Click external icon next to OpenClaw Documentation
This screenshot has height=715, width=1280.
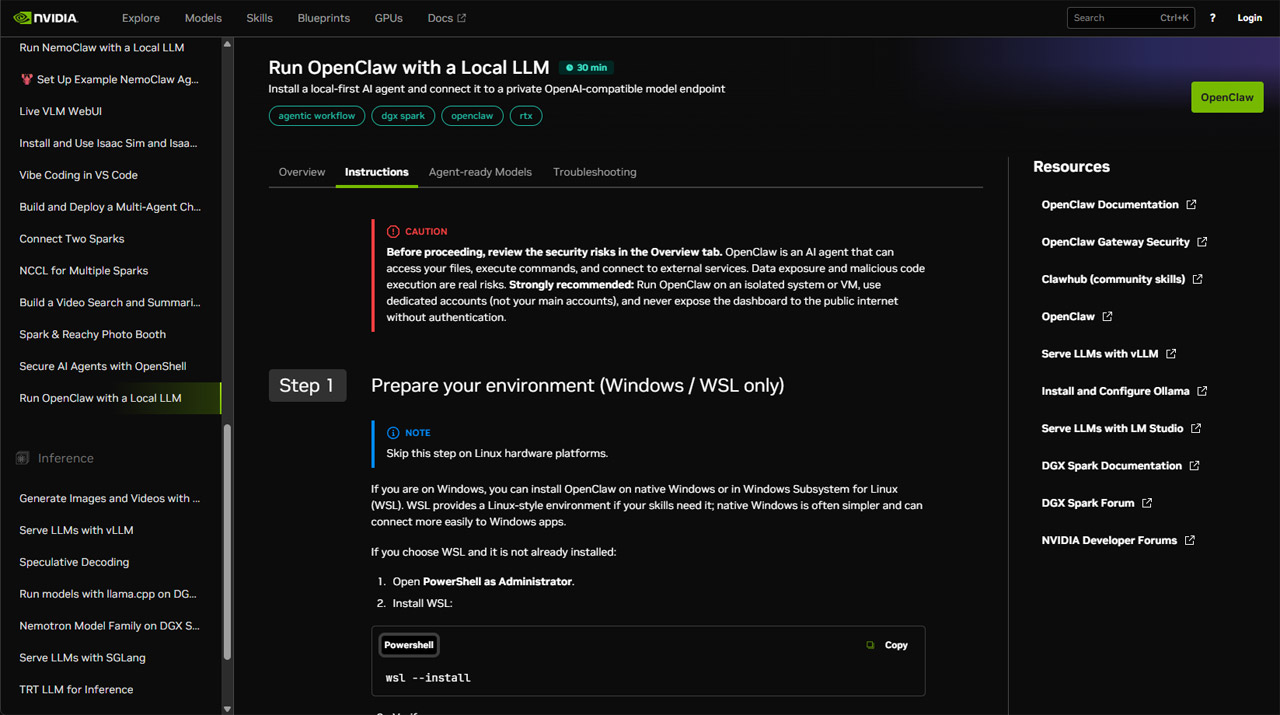(1191, 205)
